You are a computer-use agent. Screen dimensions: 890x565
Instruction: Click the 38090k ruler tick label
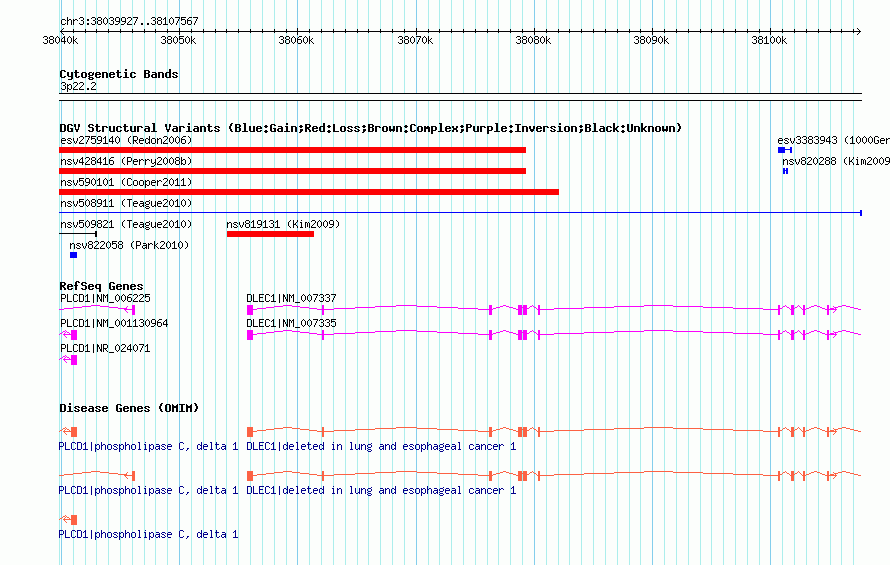pos(651,40)
